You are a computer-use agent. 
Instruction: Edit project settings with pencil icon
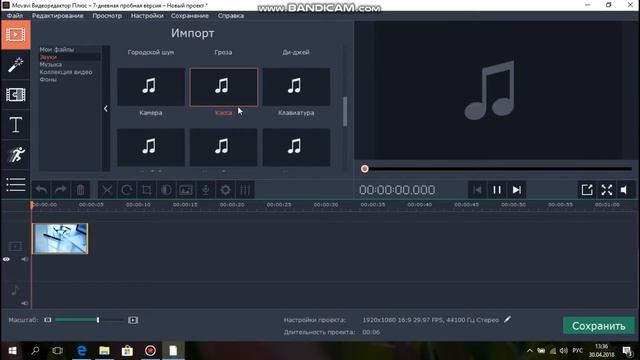click(x=507, y=320)
